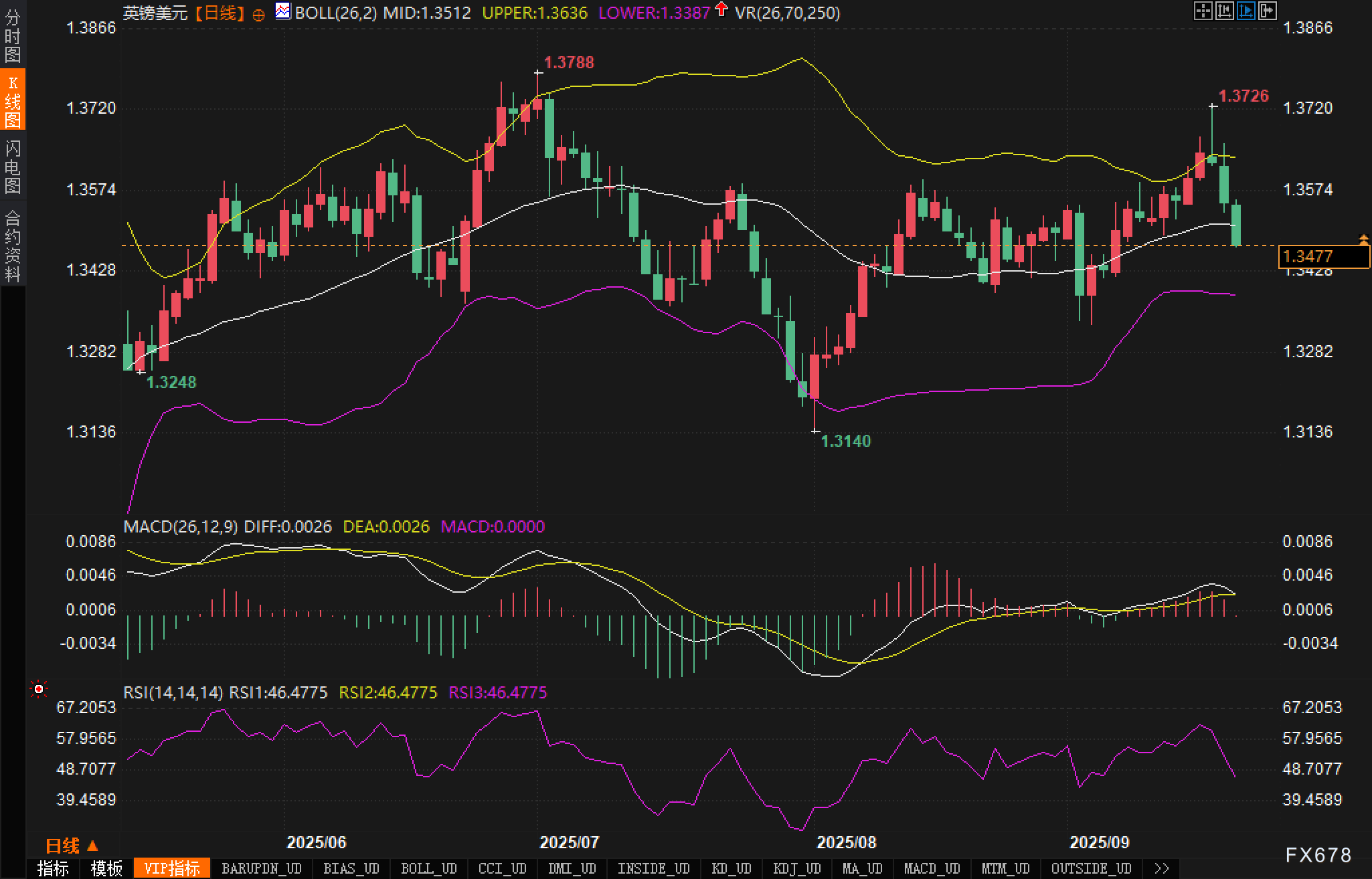Click the MACD_UD indicator button
The image size is (1372, 879).
[932, 868]
